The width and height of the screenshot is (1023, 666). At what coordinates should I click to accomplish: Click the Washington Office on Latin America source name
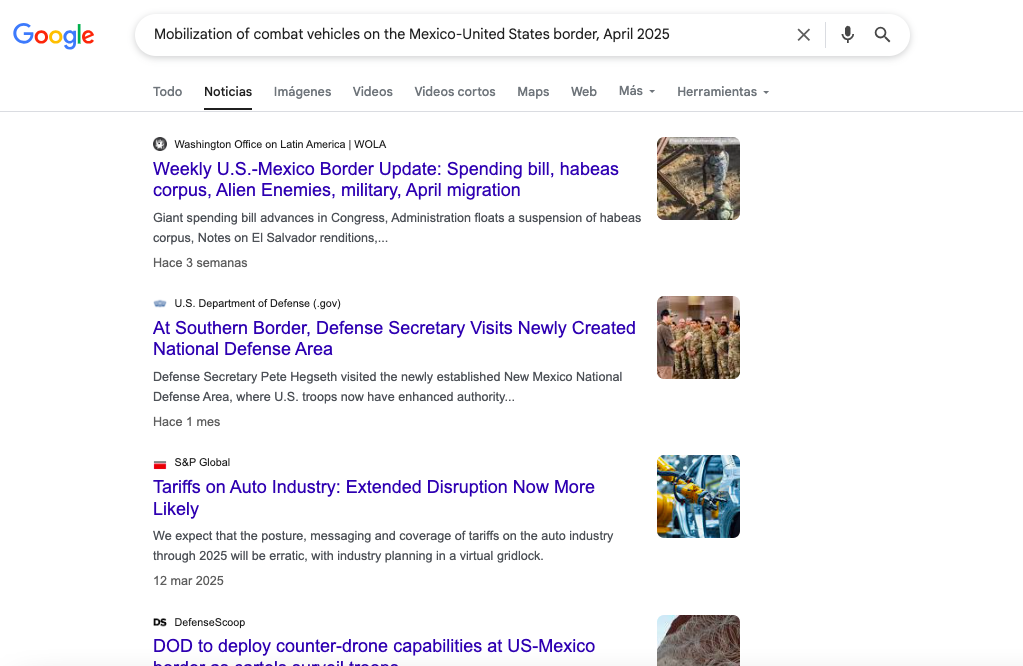[280, 144]
